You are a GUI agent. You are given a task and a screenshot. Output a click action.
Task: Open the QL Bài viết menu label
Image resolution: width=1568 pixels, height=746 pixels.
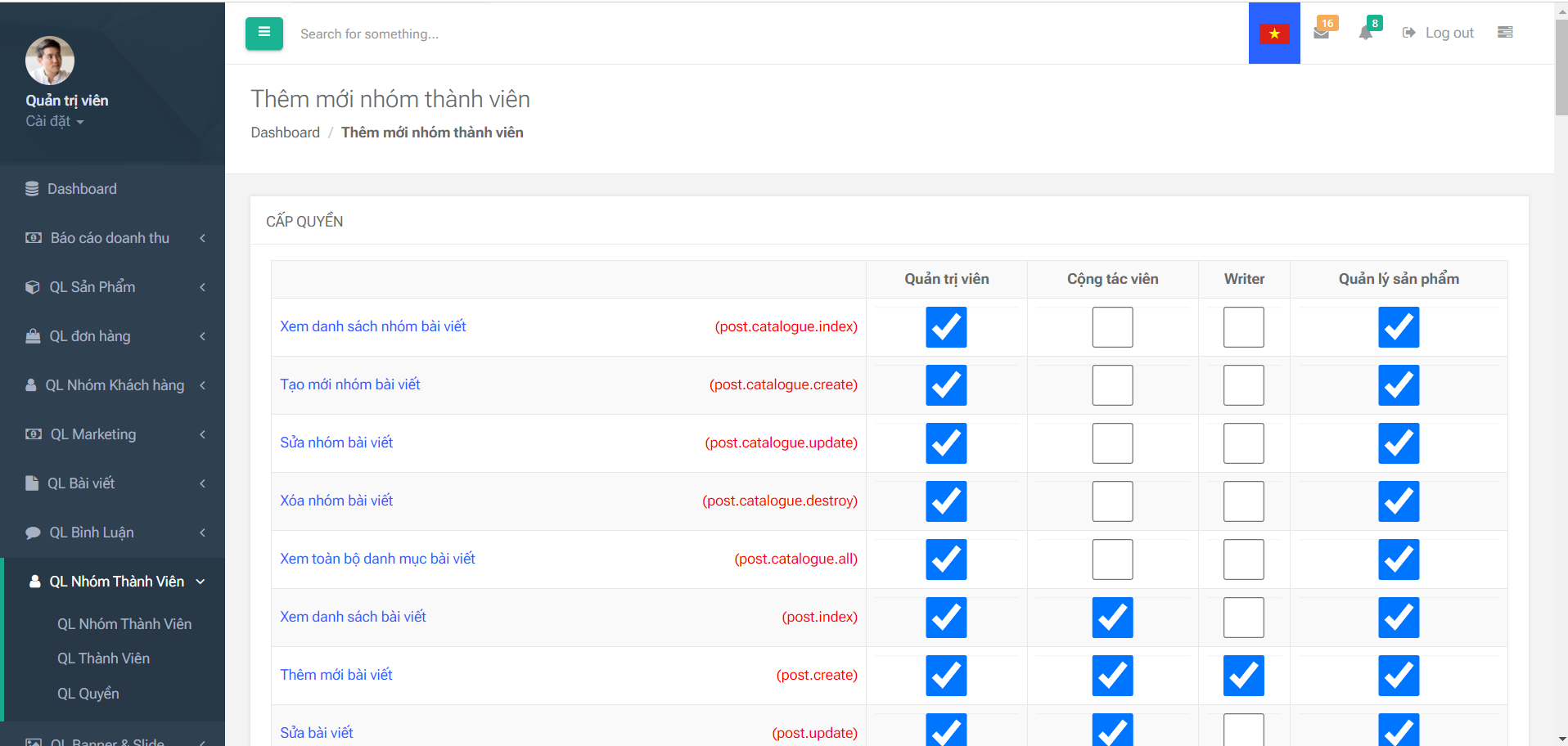tap(81, 483)
